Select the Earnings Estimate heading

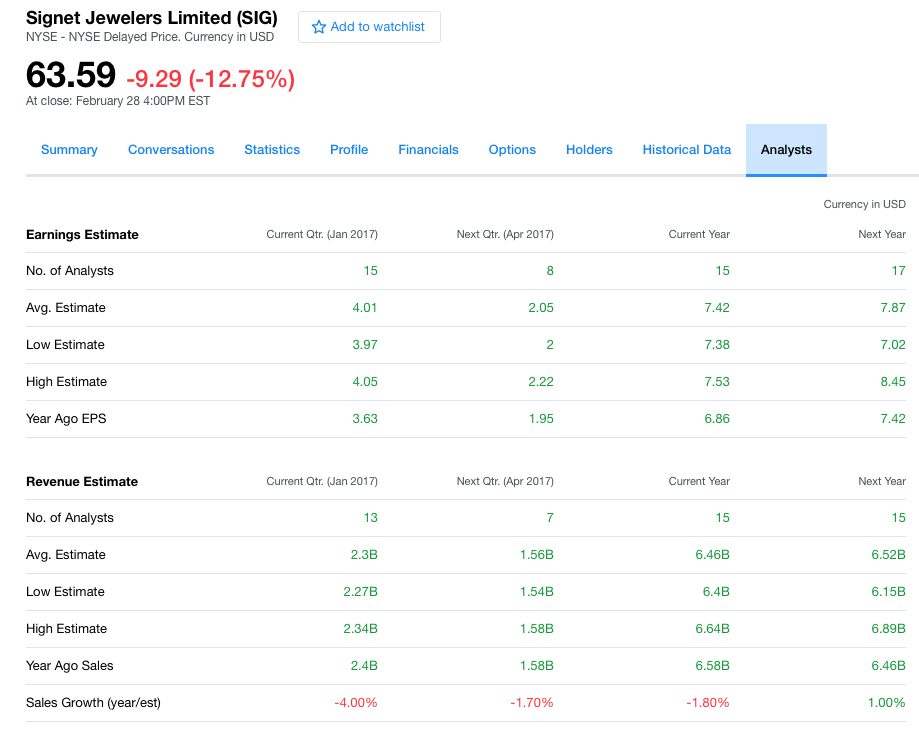(x=82, y=234)
